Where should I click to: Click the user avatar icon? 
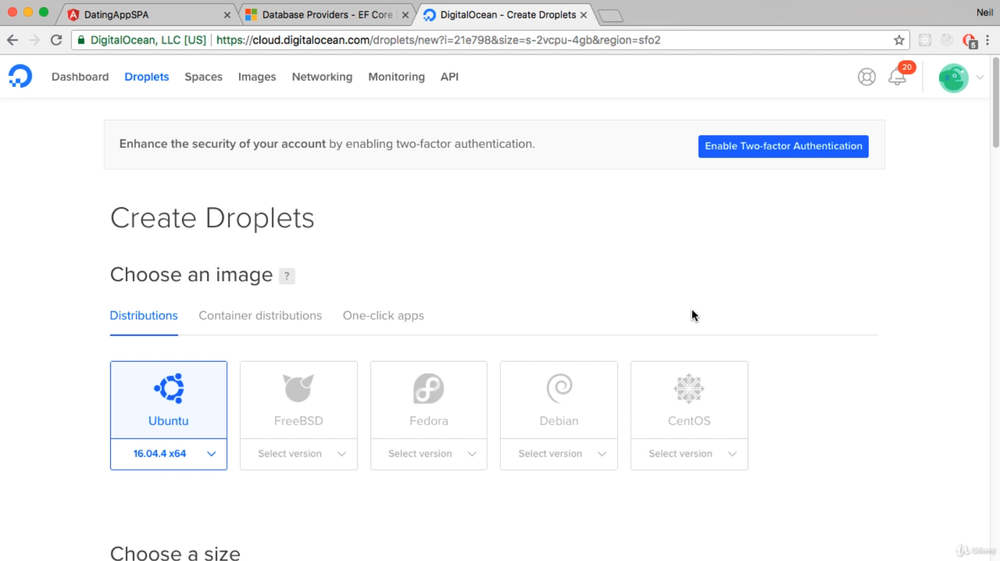pyautogui.click(x=953, y=78)
